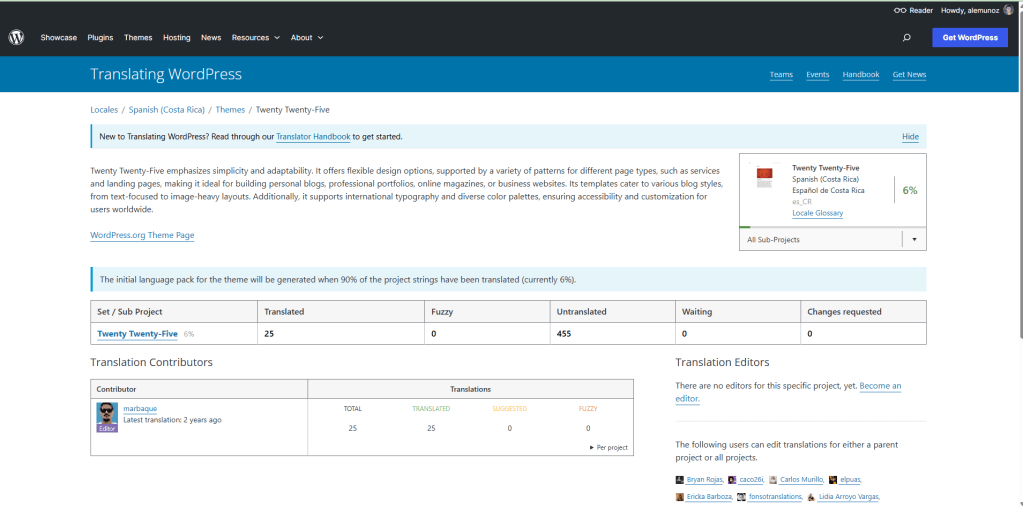The height and width of the screenshot is (507, 1023).
Task: Click the green 6% progress bar
Action: click(x=744, y=227)
